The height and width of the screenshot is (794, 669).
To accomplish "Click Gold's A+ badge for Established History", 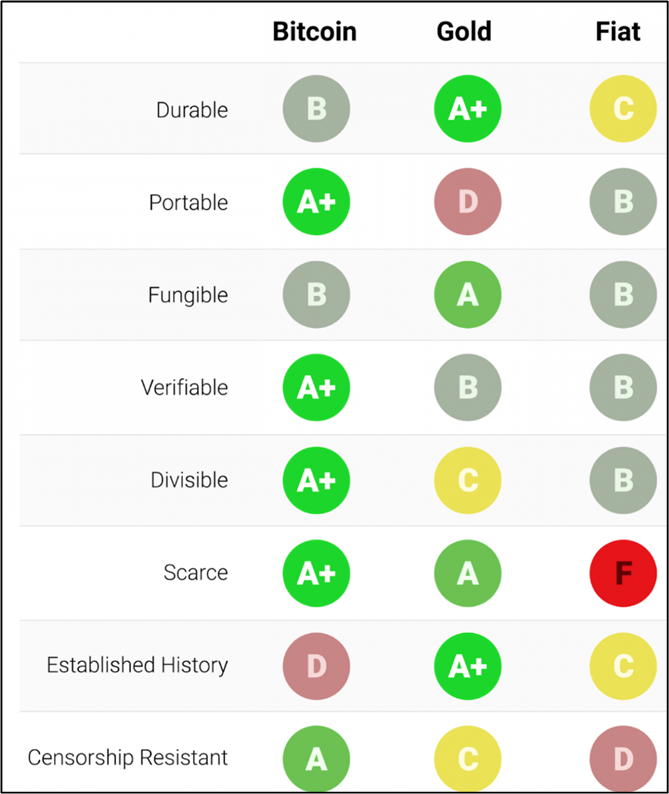I will click(x=467, y=665).
